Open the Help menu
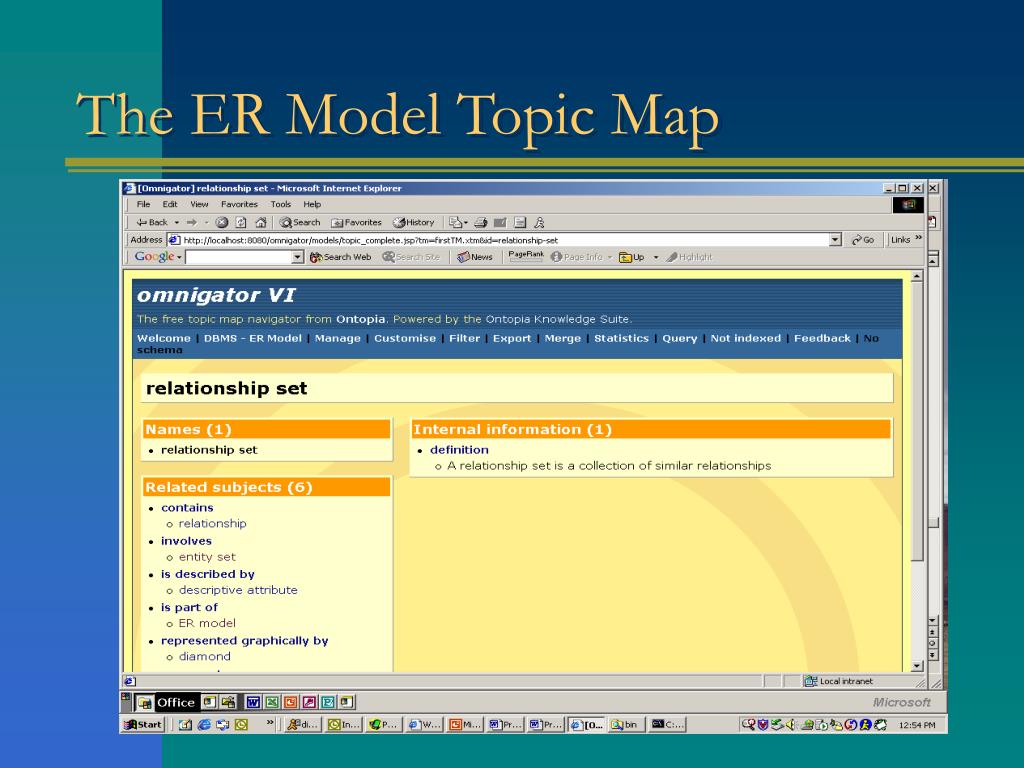 (x=312, y=204)
